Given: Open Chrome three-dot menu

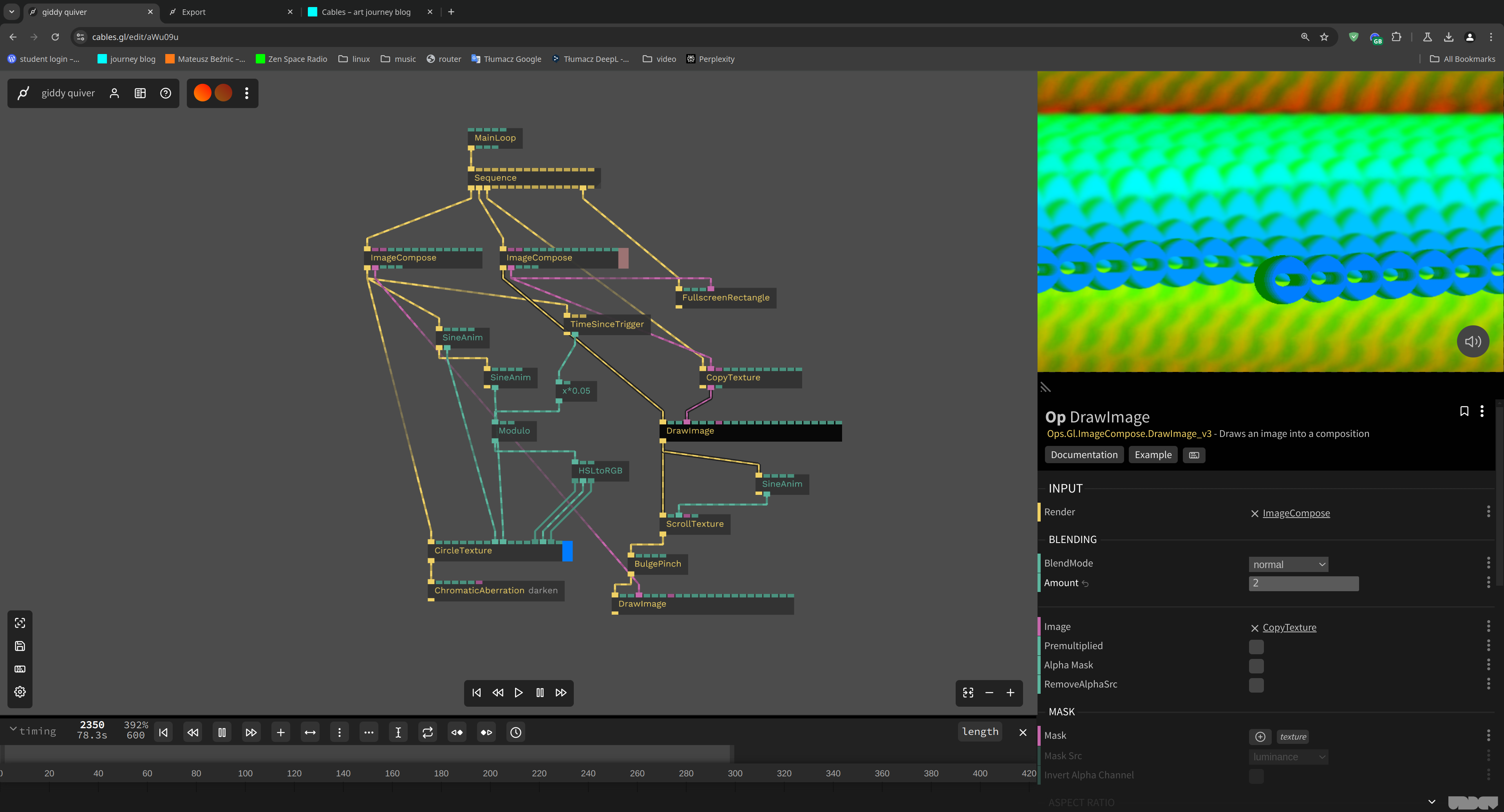Looking at the screenshot, I should coord(1491,37).
